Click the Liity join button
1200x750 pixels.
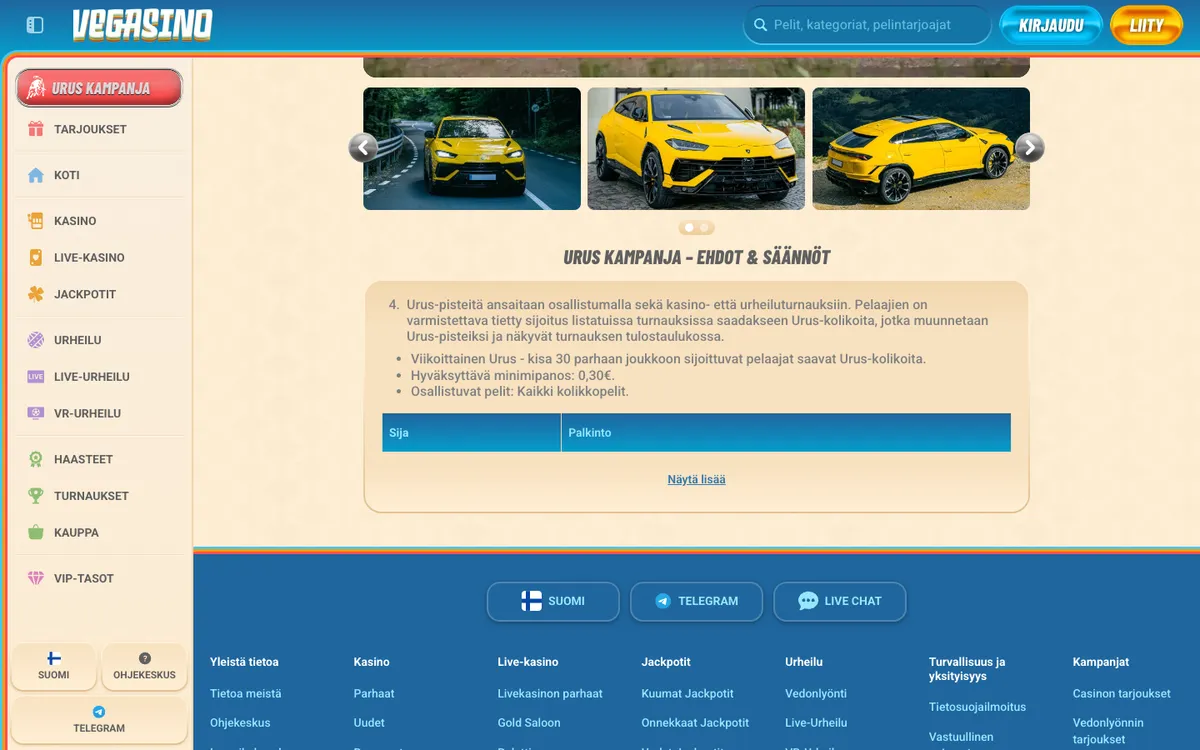[x=1147, y=25]
